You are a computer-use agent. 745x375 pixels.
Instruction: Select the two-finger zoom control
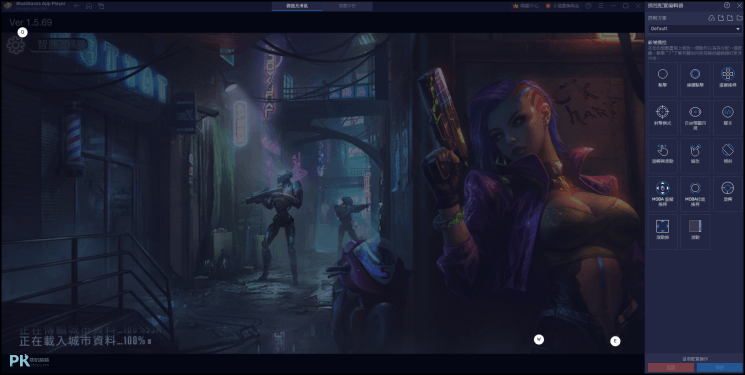pos(695,155)
